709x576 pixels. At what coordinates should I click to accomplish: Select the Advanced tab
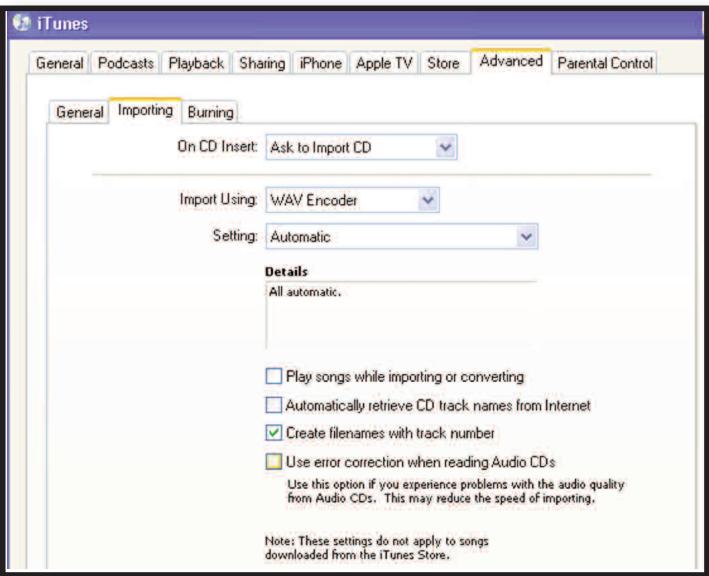[511, 61]
